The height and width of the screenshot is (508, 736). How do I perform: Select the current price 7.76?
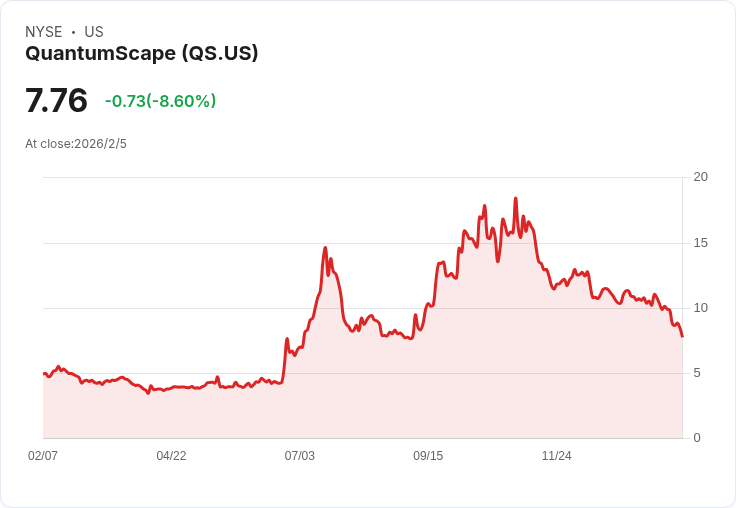point(56,101)
